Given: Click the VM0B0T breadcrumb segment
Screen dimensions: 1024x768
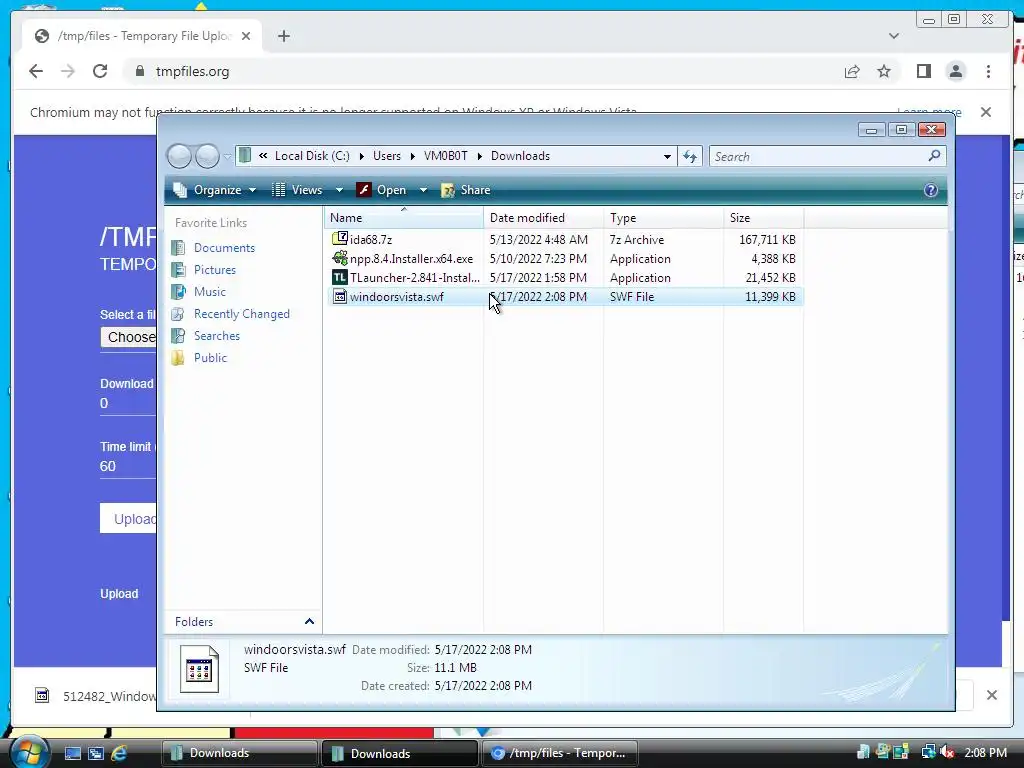Looking at the screenshot, I should (x=445, y=156).
